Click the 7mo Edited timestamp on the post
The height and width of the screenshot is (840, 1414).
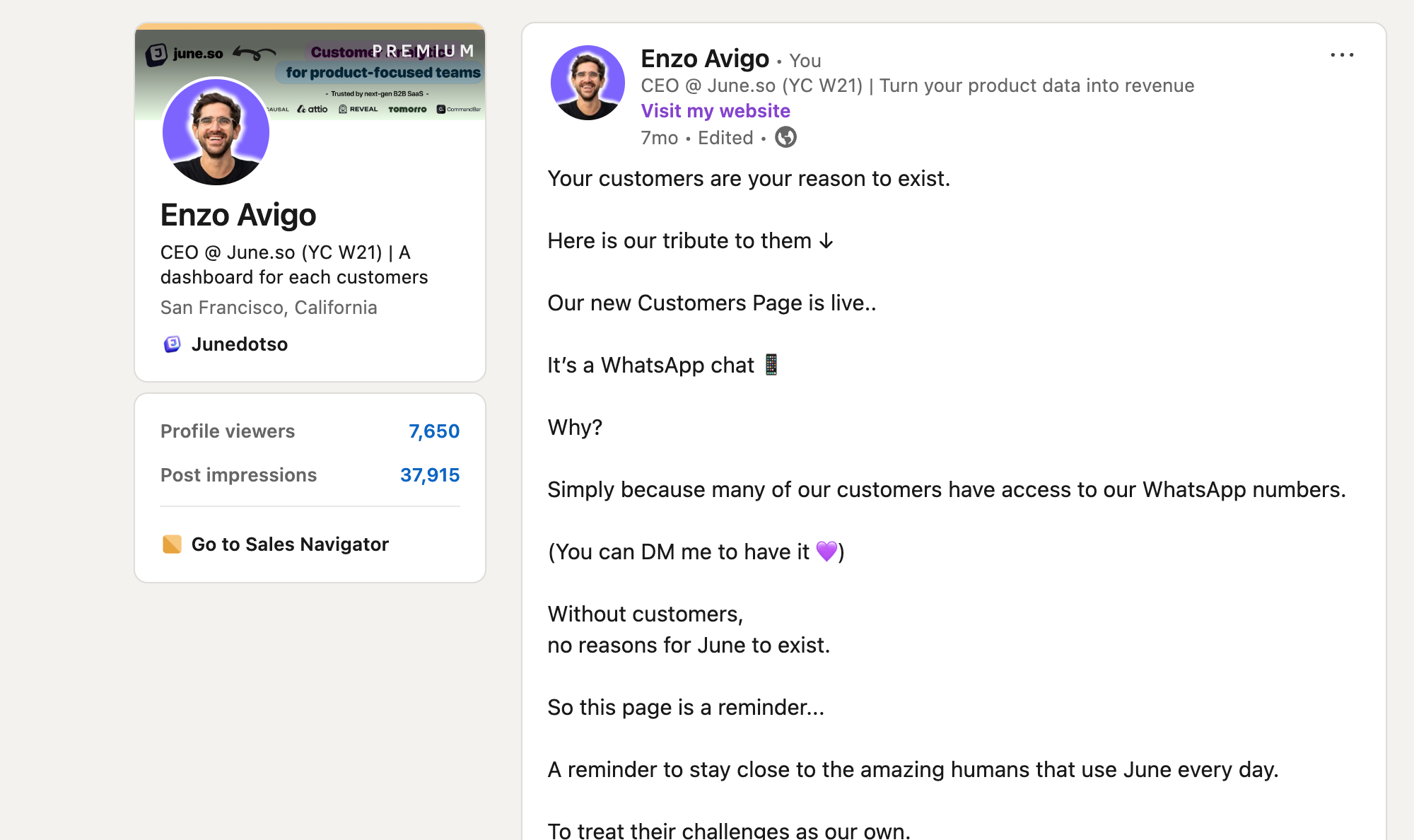click(x=697, y=138)
